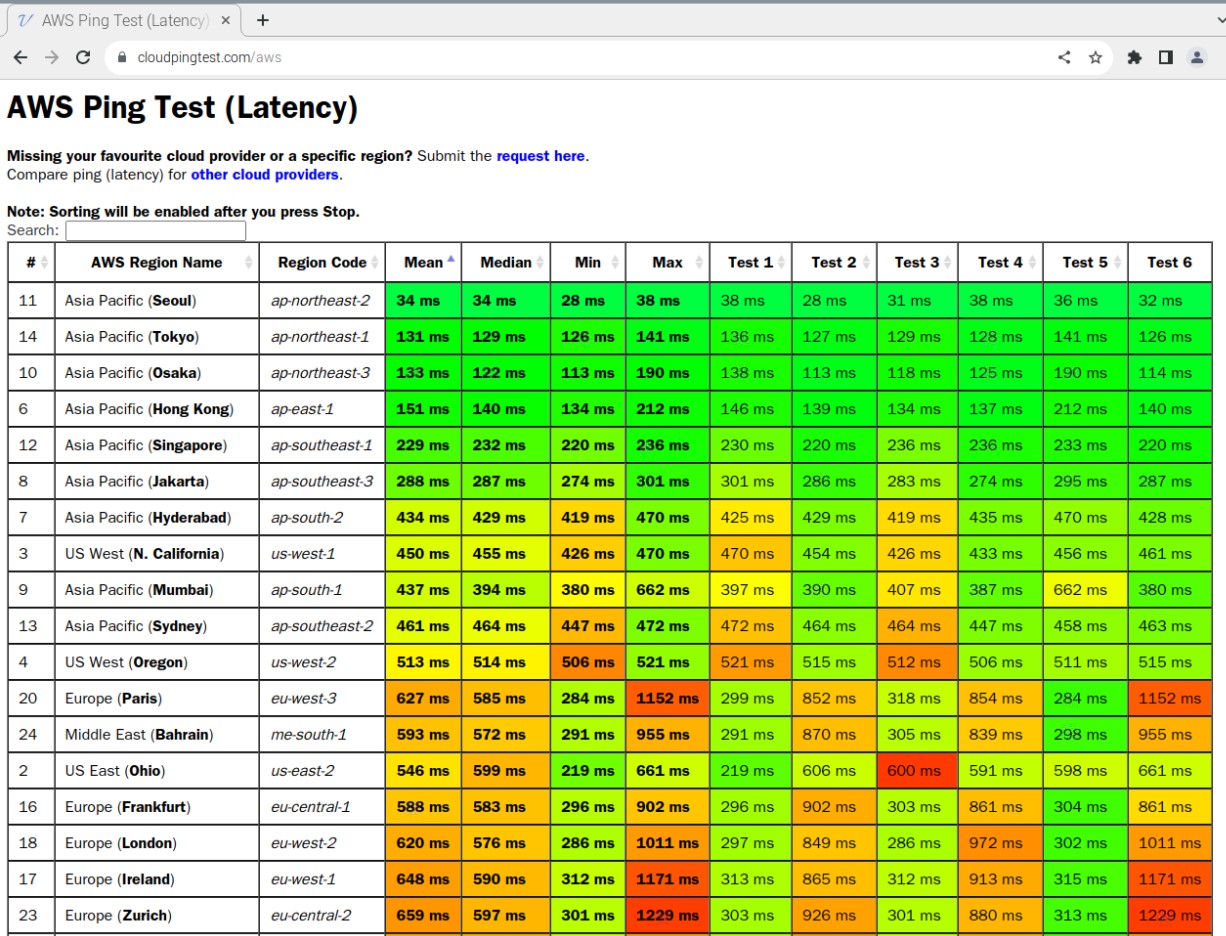Viewport: 1226px width, 936px height.
Task: Select the Asia Pacific (Singapore) cell
Action: pos(157,445)
